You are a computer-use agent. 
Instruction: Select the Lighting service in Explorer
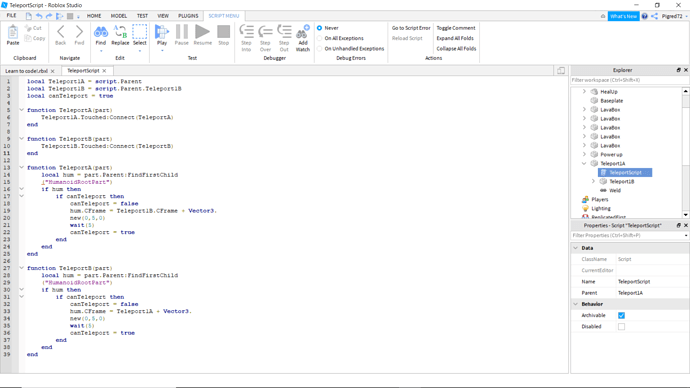click(x=601, y=209)
